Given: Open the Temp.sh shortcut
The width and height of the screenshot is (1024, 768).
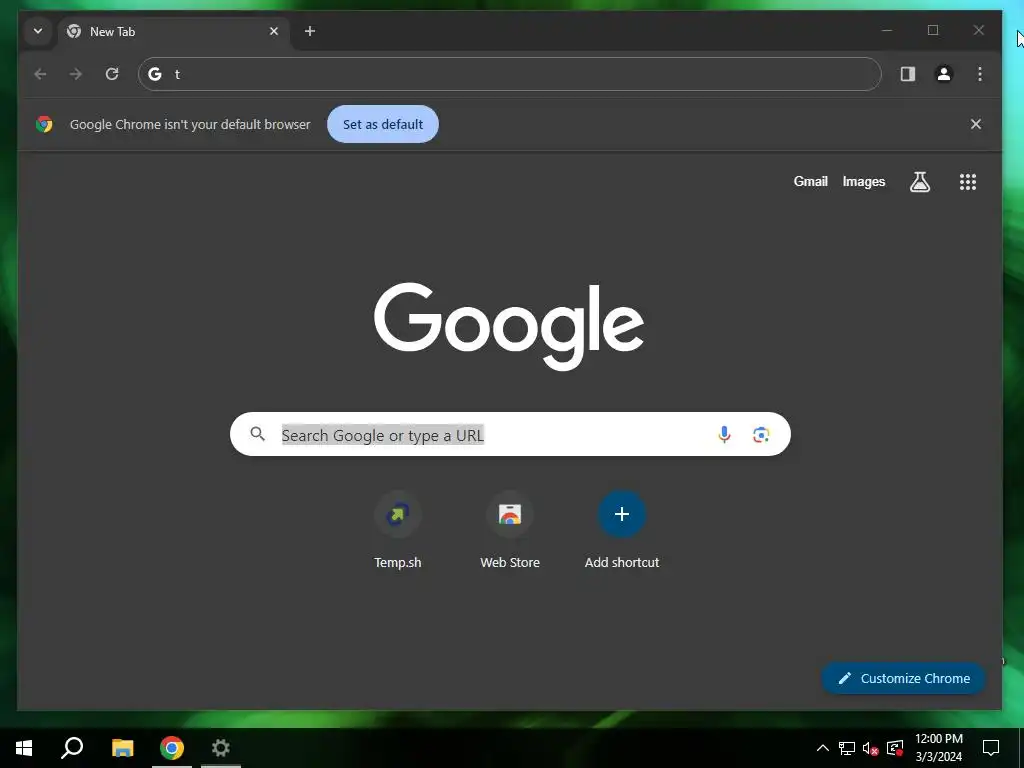Looking at the screenshot, I should point(398,530).
